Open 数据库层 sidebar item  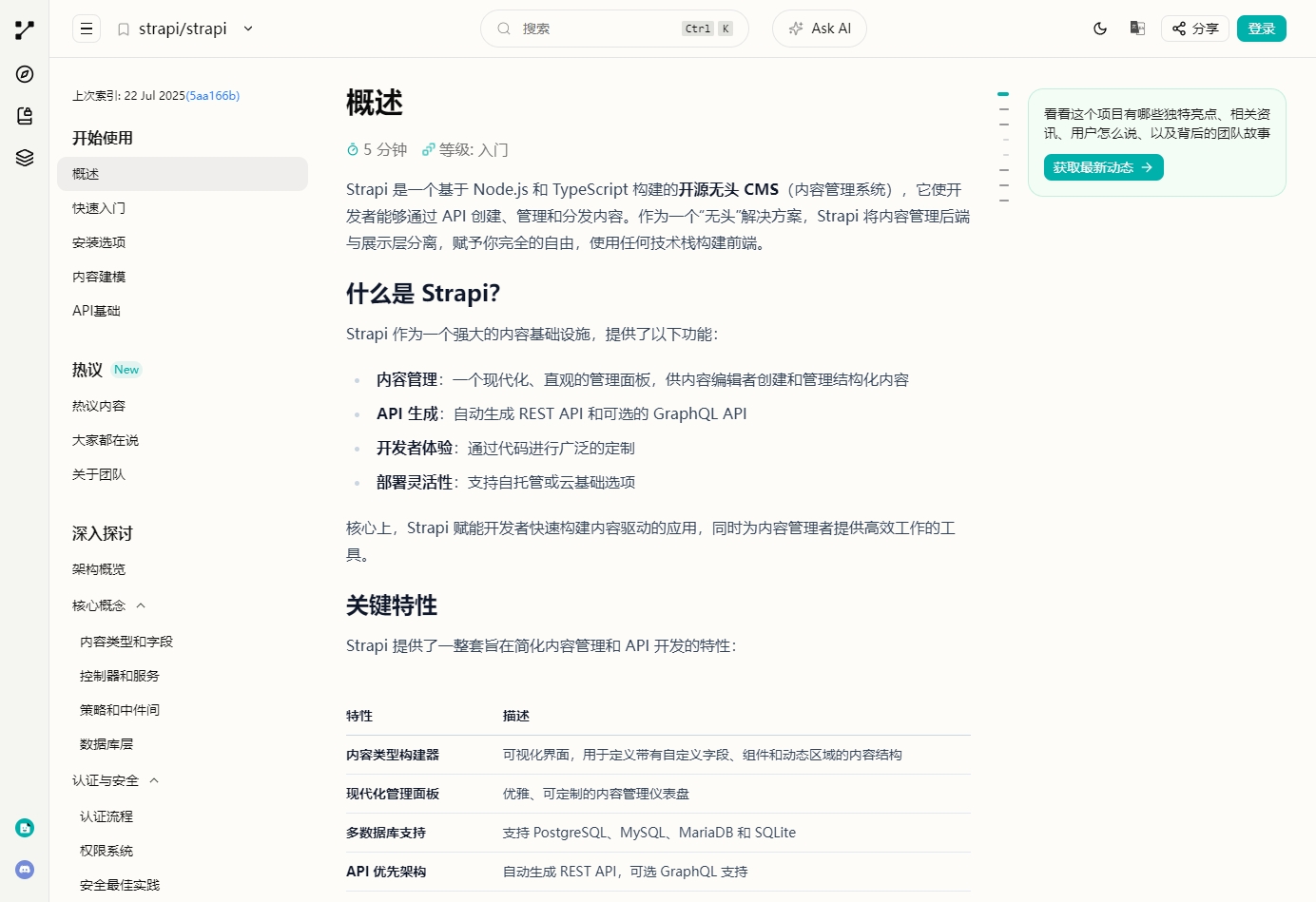(106, 744)
